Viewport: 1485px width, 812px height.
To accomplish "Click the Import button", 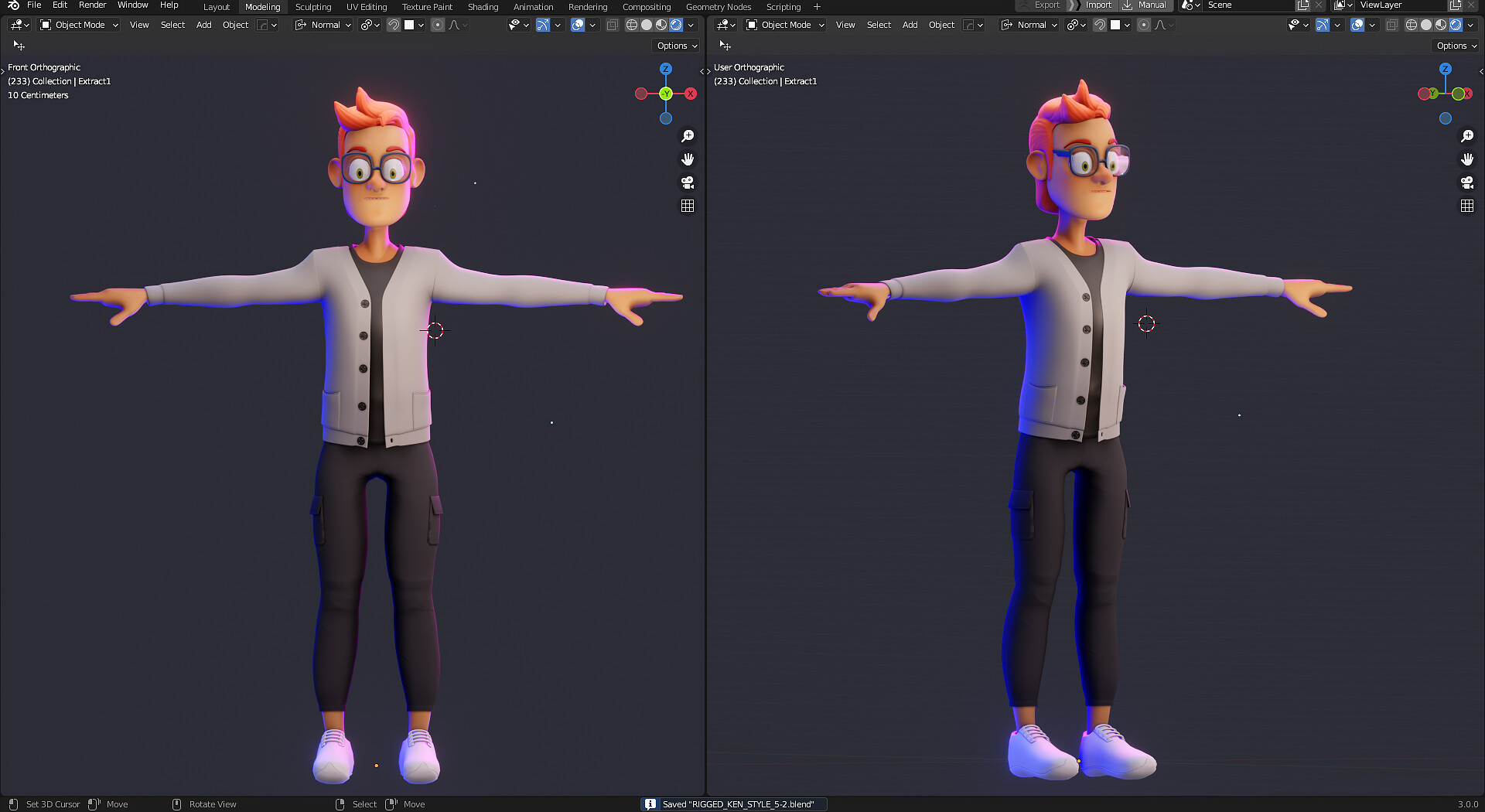I will [x=1098, y=5].
